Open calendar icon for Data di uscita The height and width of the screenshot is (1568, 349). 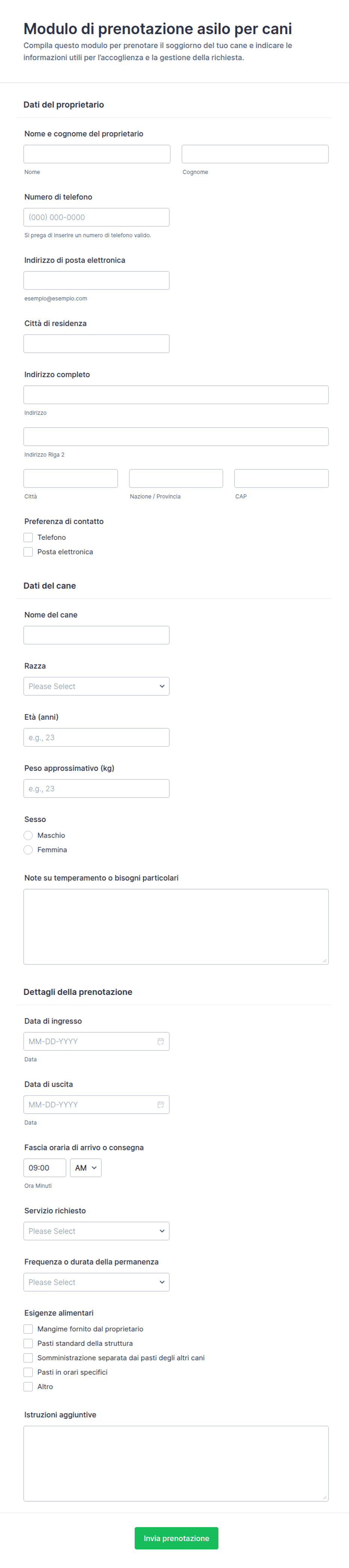pyautogui.click(x=160, y=1104)
